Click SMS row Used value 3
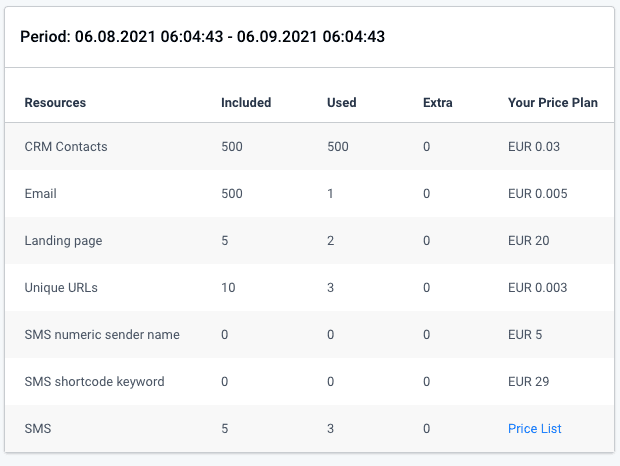Viewport: 620px width, 466px height. [x=331, y=429]
